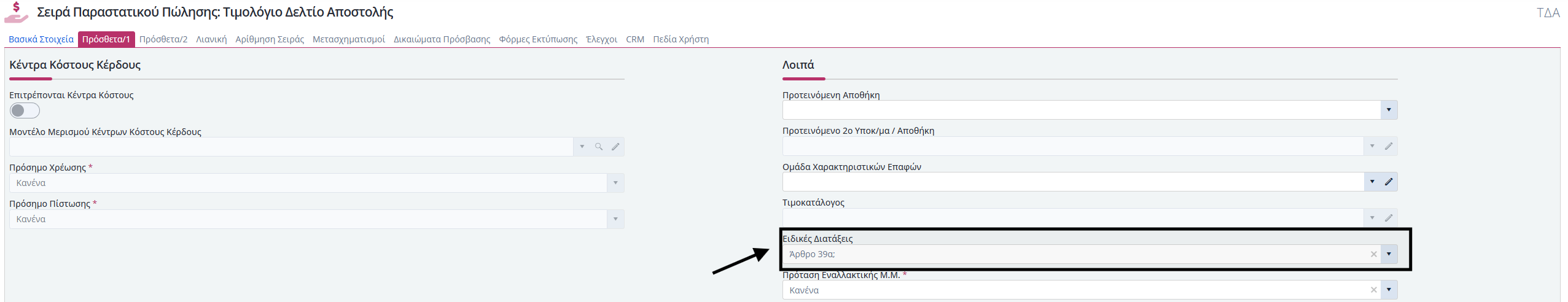Click the search icon in Μοντέλο Μερισμού field
The height and width of the screenshot is (302, 1568).
(598, 147)
